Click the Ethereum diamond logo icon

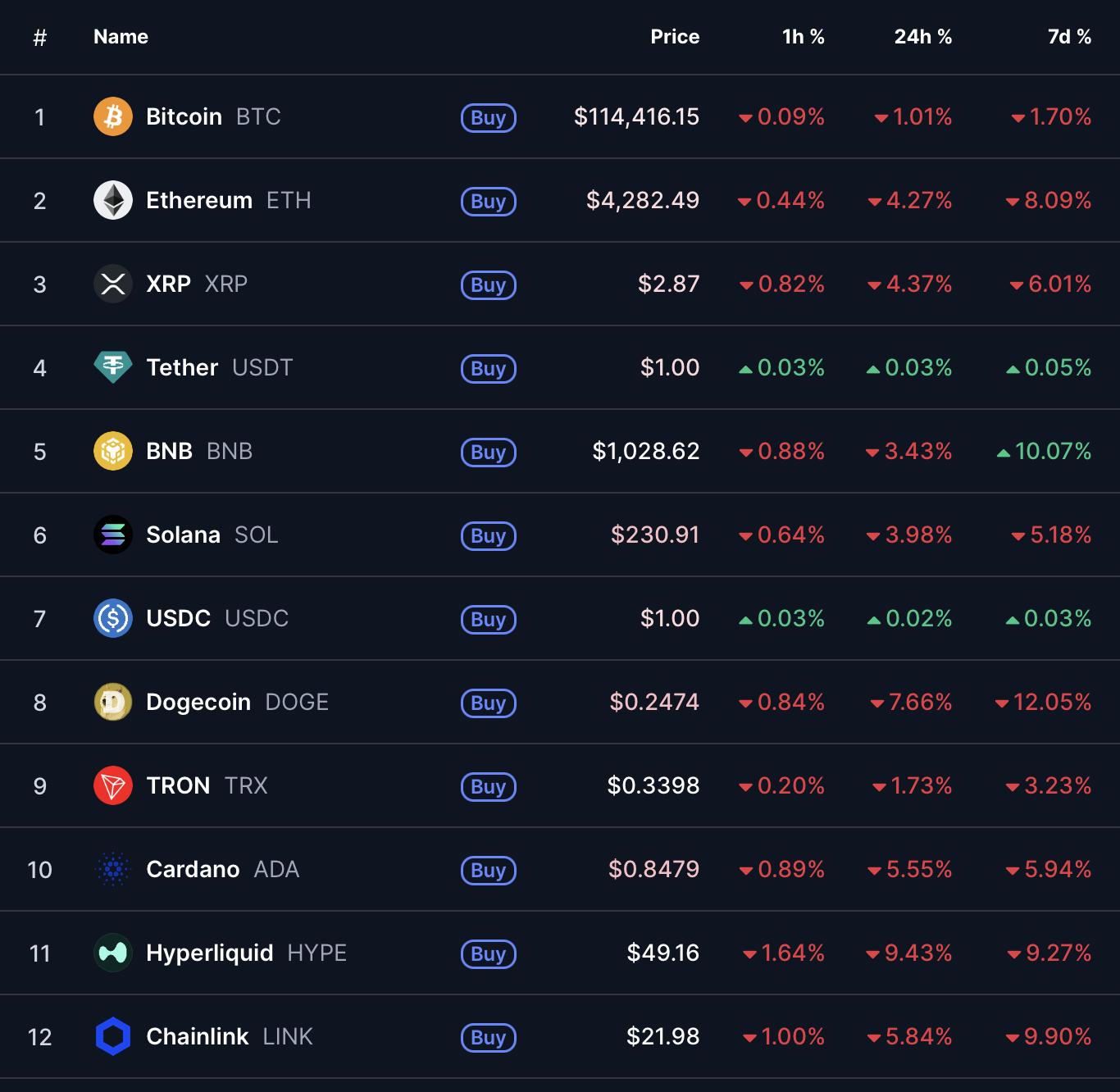pos(113,200)
